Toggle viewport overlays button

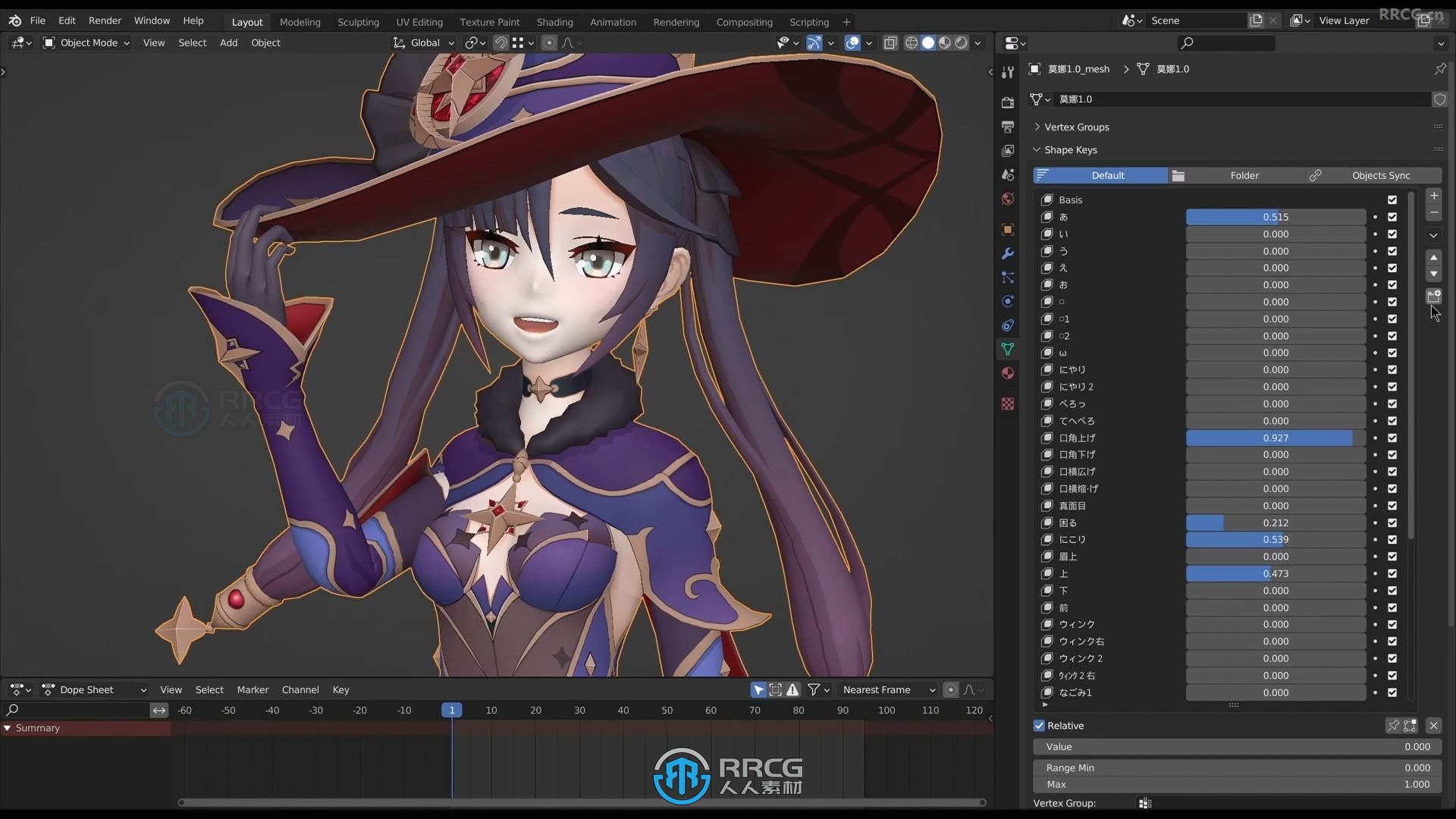click(x=852, y=43)
